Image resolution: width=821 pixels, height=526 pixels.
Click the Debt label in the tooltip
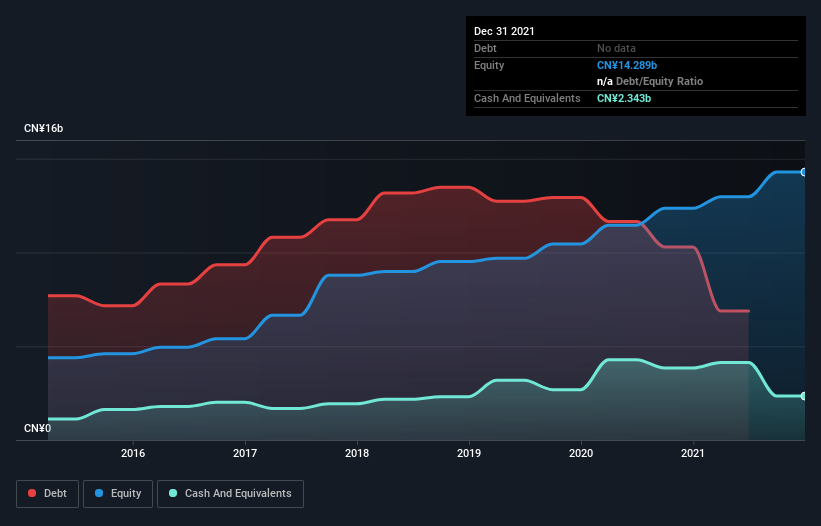click(x=485, y=48)
